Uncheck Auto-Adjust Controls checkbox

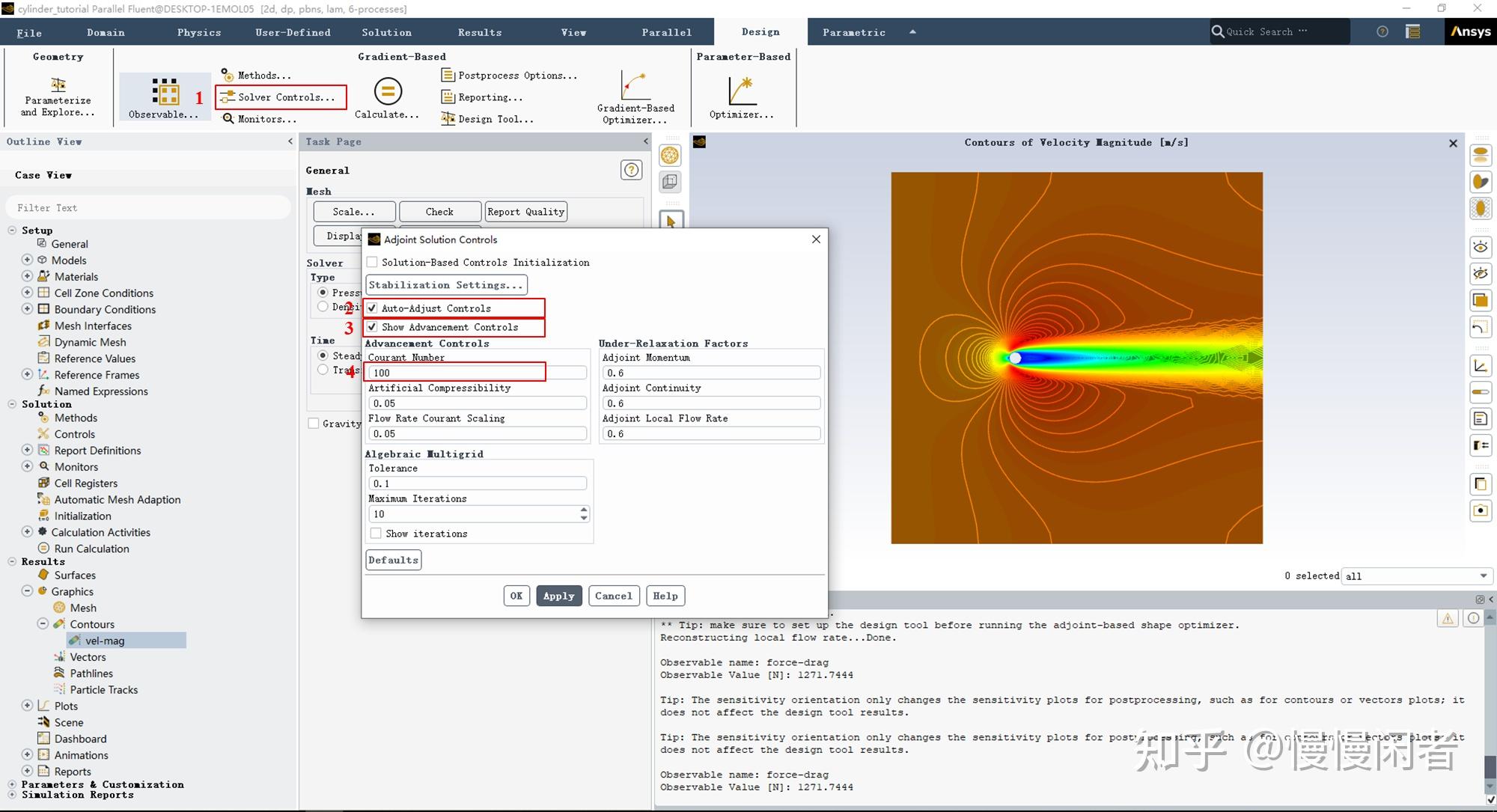tap(372, 308)
